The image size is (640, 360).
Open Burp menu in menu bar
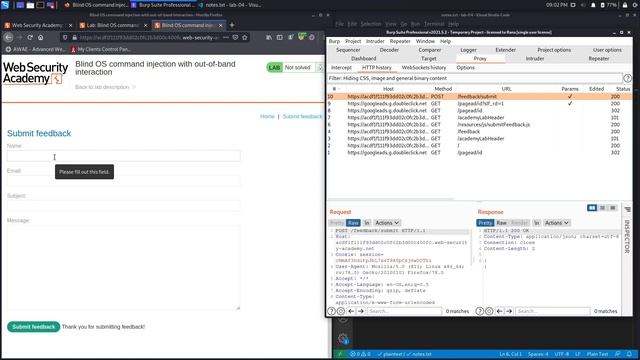pyautogui.click(x=334, y=41)
